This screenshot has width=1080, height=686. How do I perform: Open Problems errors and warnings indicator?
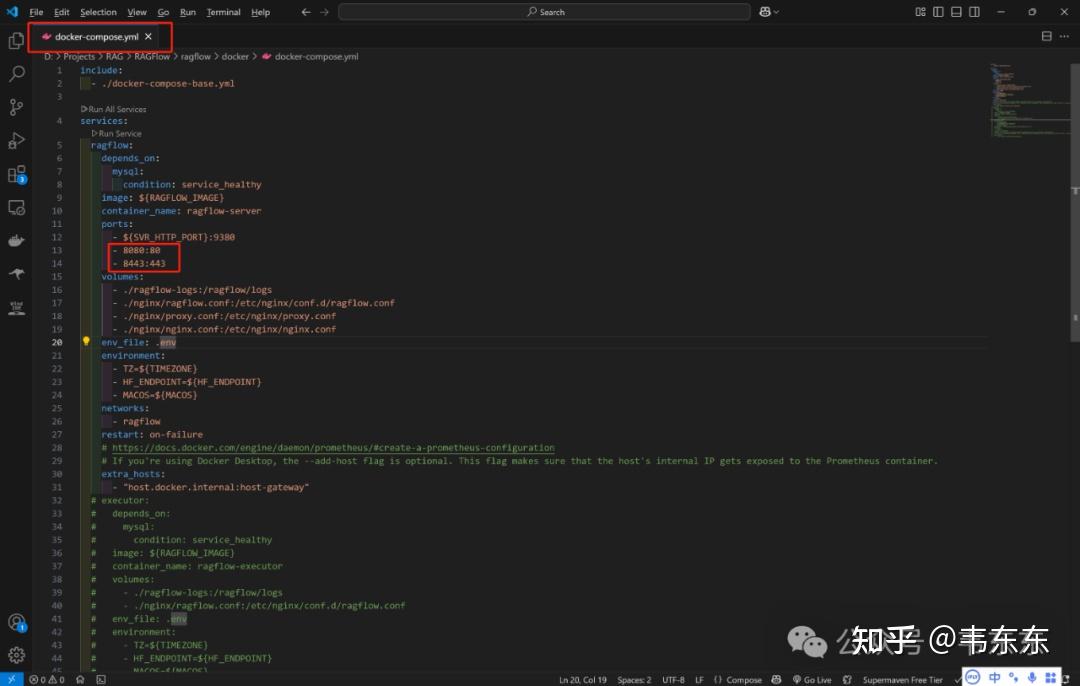point(47,680)
